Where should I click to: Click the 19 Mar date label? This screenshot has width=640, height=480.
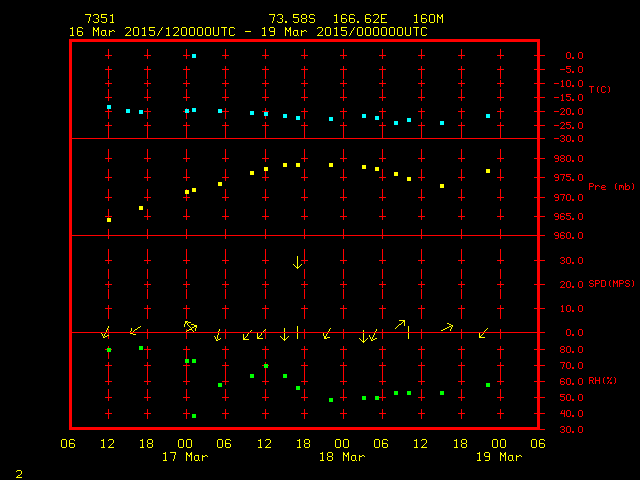498,457
